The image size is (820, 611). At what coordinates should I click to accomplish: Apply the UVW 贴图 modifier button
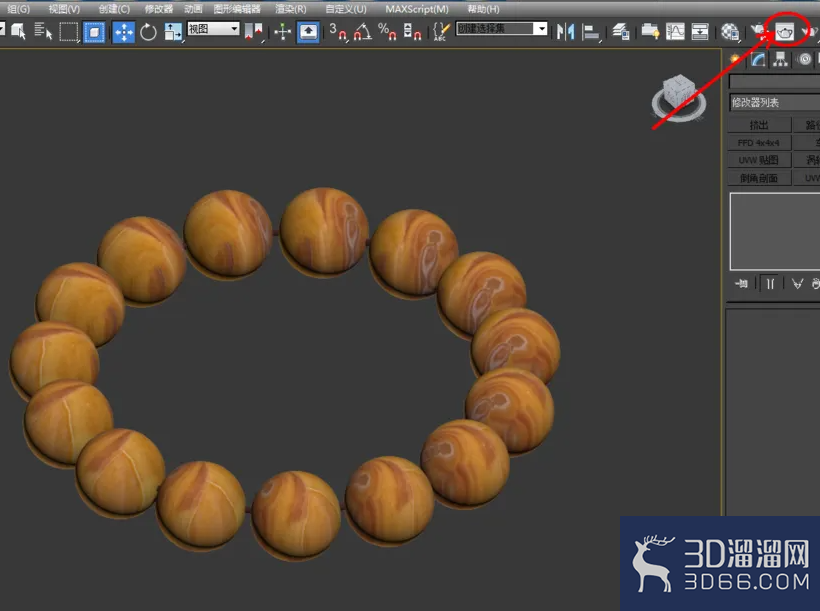pyautogui.click(x=759, y=160)
